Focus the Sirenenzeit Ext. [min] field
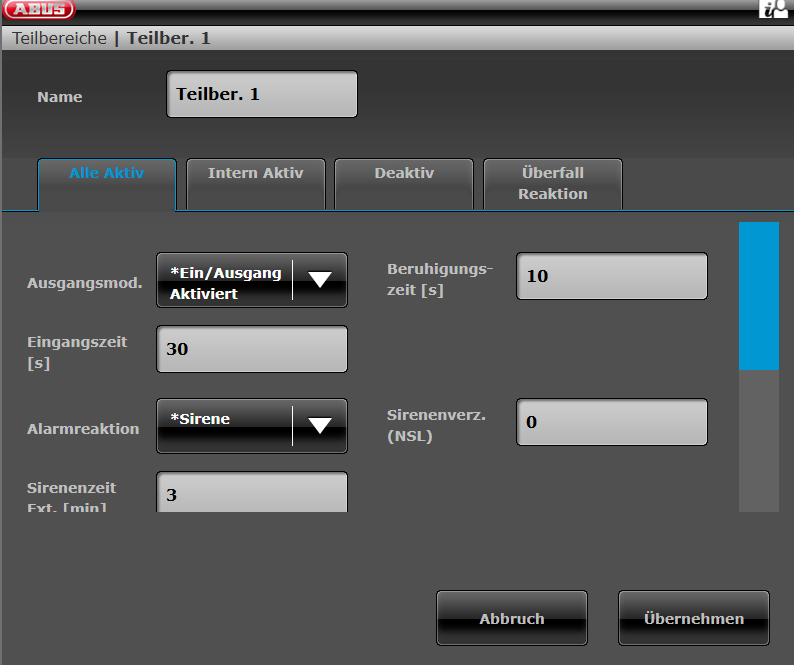This screenshot has width=794, height=665. click(x=252, y=494)
